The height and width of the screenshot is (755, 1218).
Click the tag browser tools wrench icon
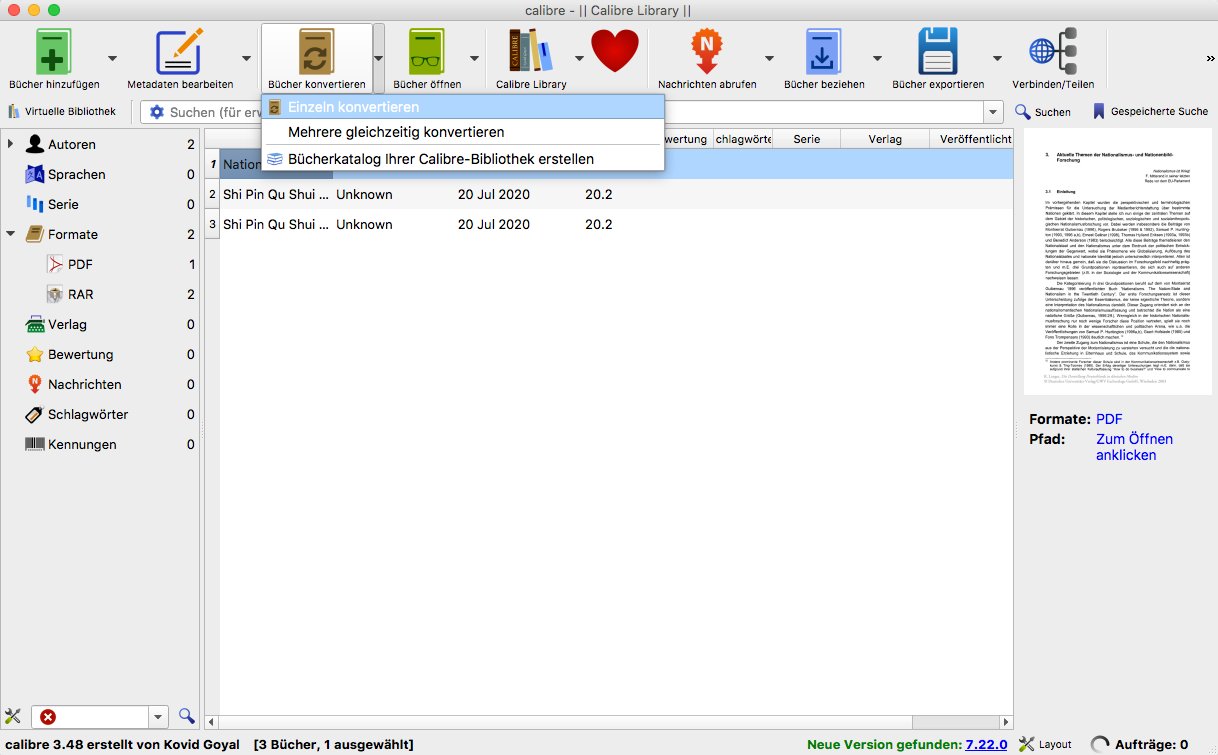click(x=13, y=716)
